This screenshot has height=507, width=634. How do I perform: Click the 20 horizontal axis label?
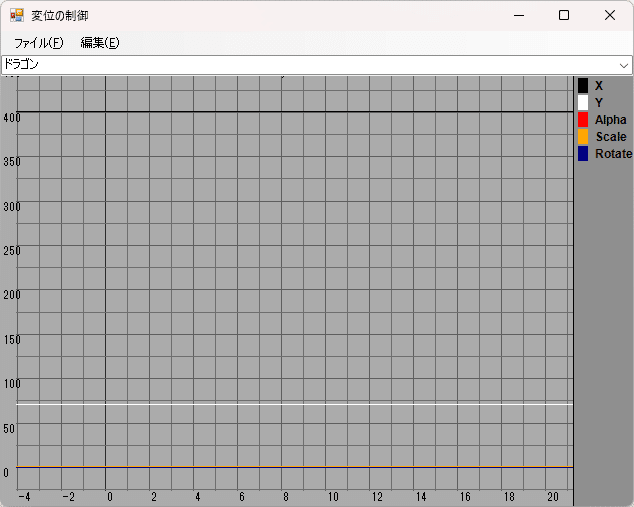point(553,497)
